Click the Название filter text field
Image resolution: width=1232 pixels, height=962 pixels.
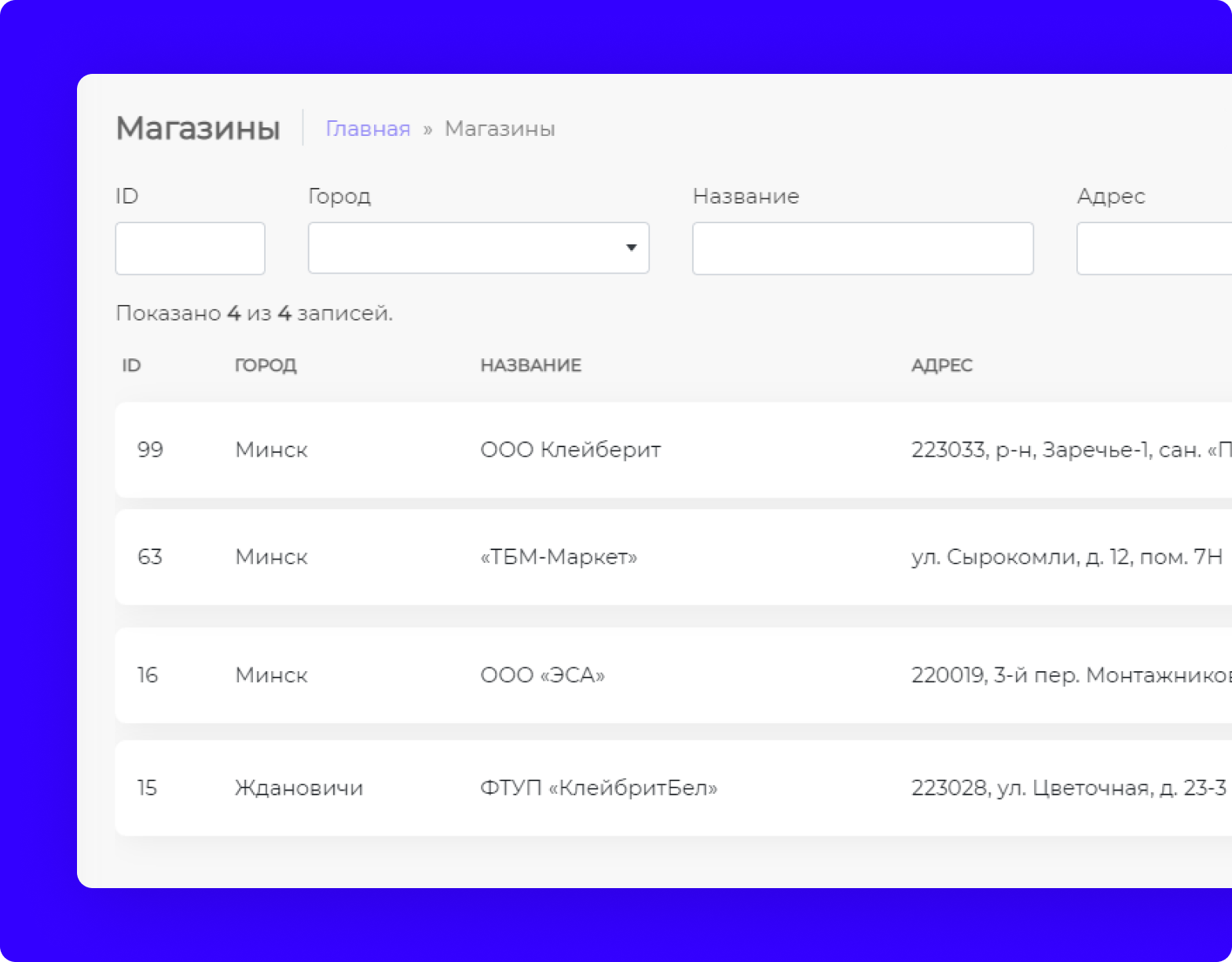(x=862, y=248)
